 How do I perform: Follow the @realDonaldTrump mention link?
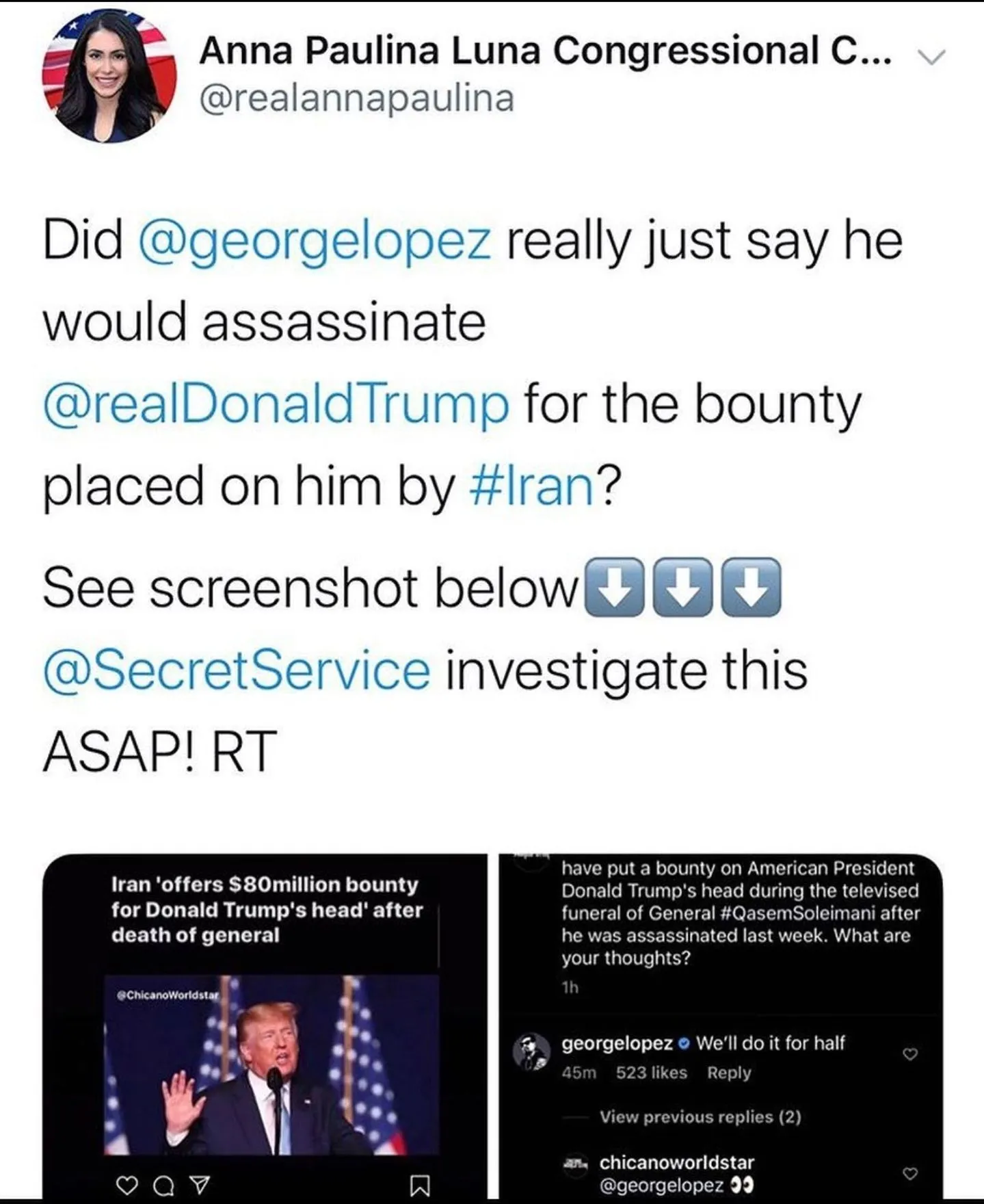[x=276, y=404]
